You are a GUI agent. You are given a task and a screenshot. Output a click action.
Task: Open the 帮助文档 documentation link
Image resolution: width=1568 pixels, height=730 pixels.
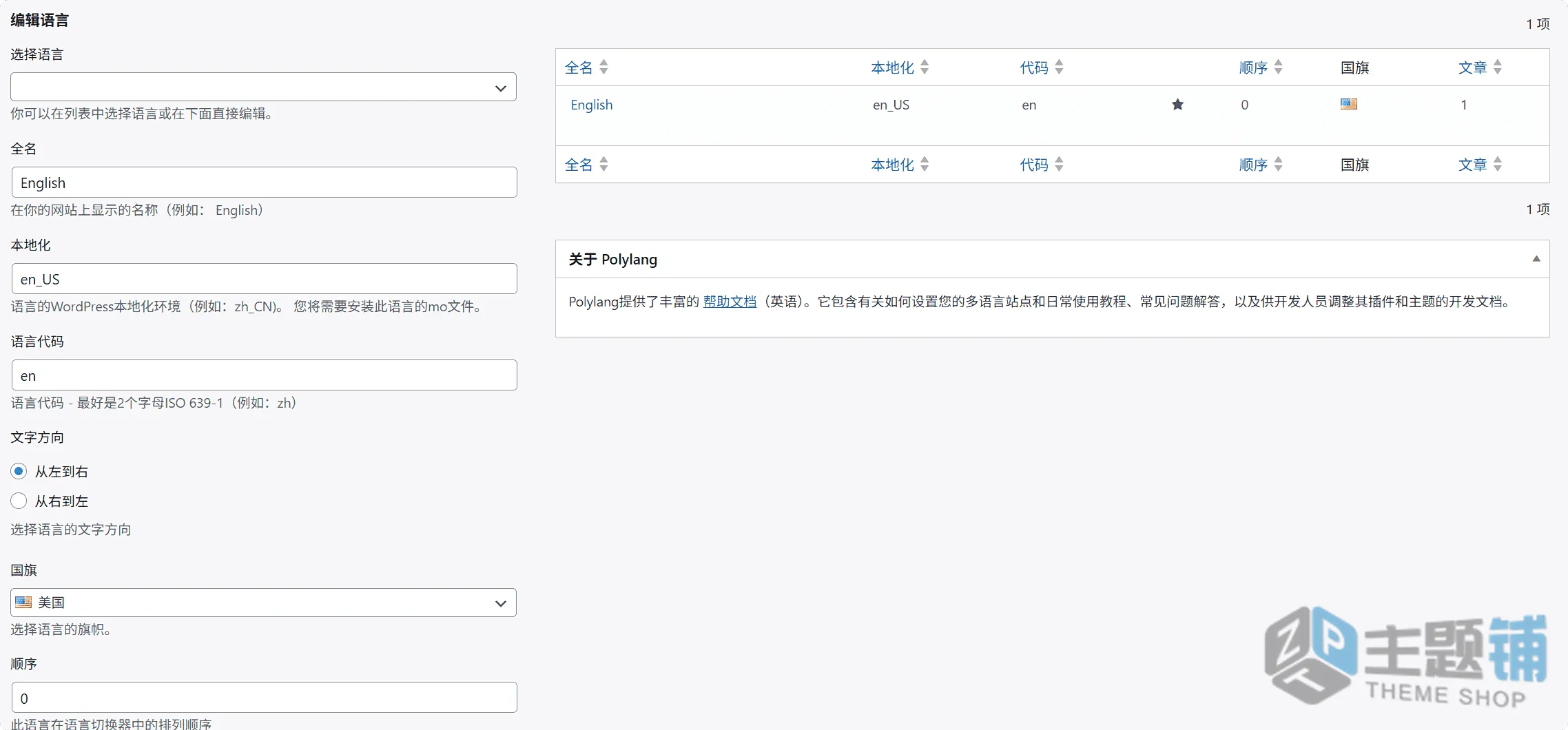point(730,302)
